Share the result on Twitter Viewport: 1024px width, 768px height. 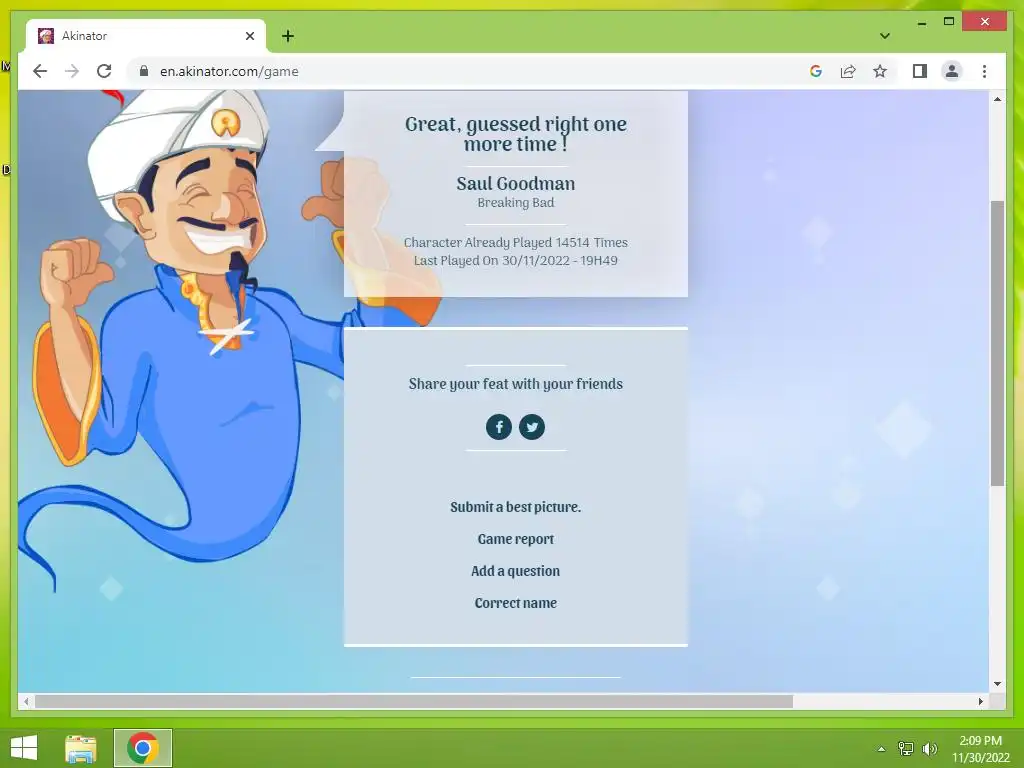coord(532,427)
